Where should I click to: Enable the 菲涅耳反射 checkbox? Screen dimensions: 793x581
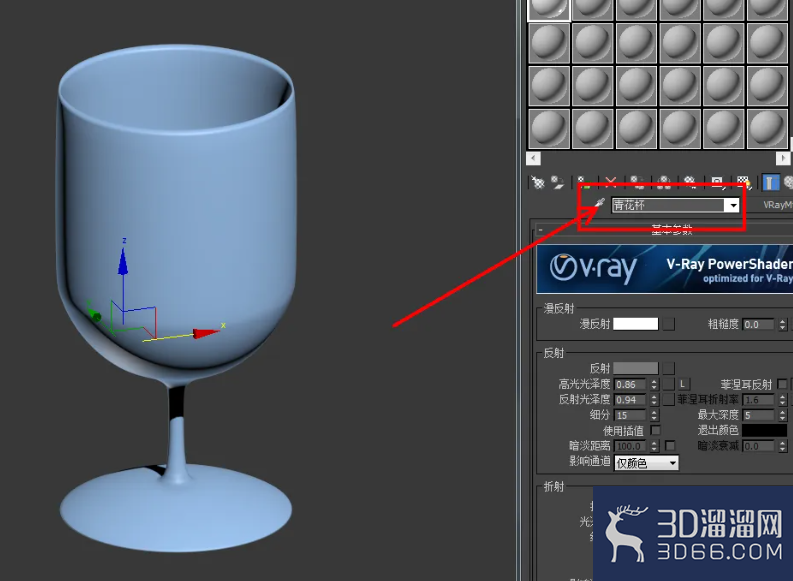(x=782, y=384)
